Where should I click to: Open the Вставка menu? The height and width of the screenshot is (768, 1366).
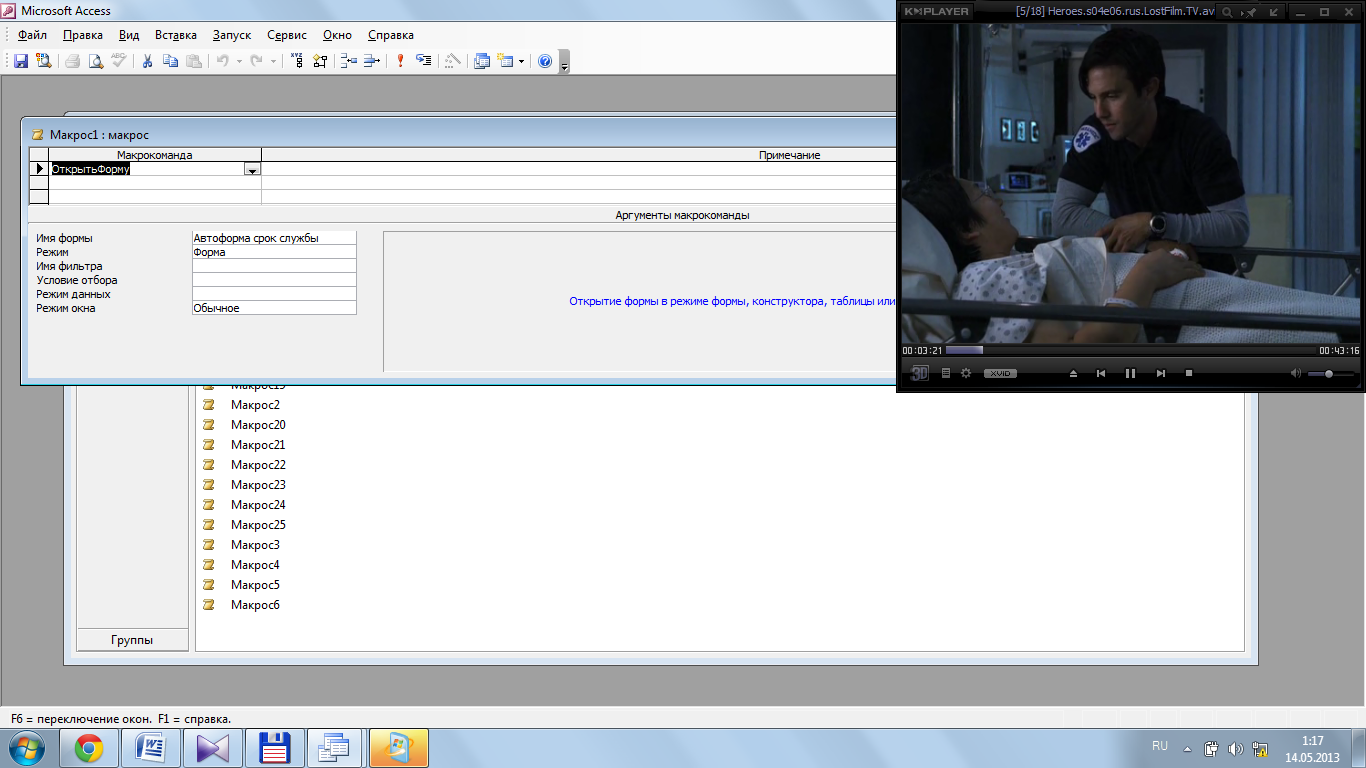[x=176, y=35]
